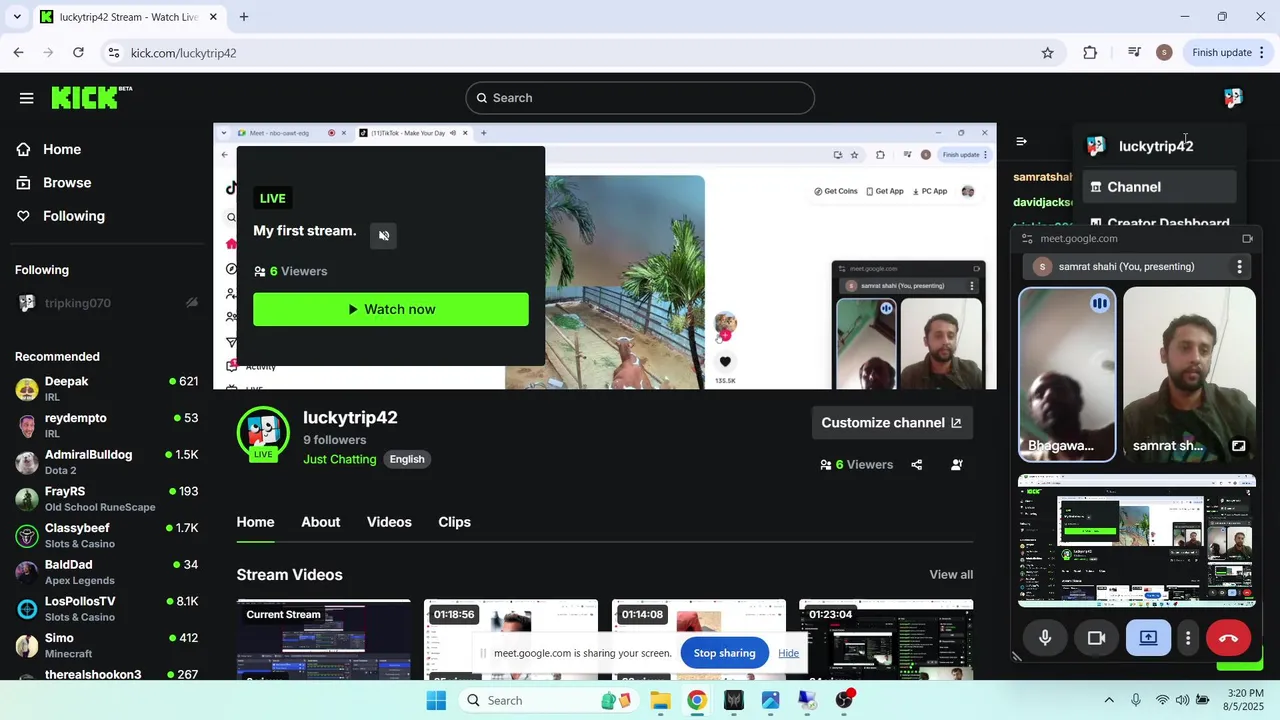Image resolution: width=1280 pixels, height=720 pixels.
Task: Click luckytrip42 channel avatar with LIVE badge
Action: pyautogui.click(x=263, y=433)
